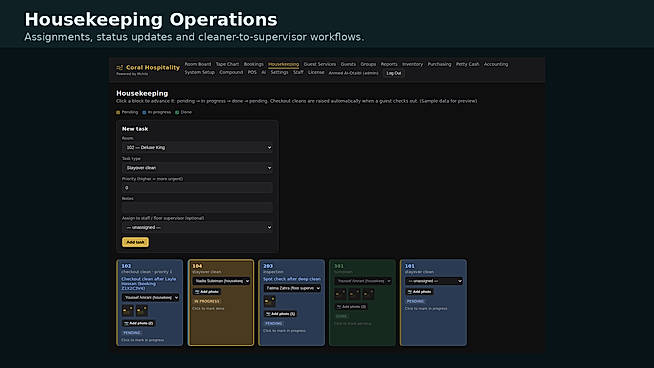This screenshot has height=368, width=654.
Task: View photo thumbnail on room 203 card
Action: pyautogui.click(x=269, y=301)
